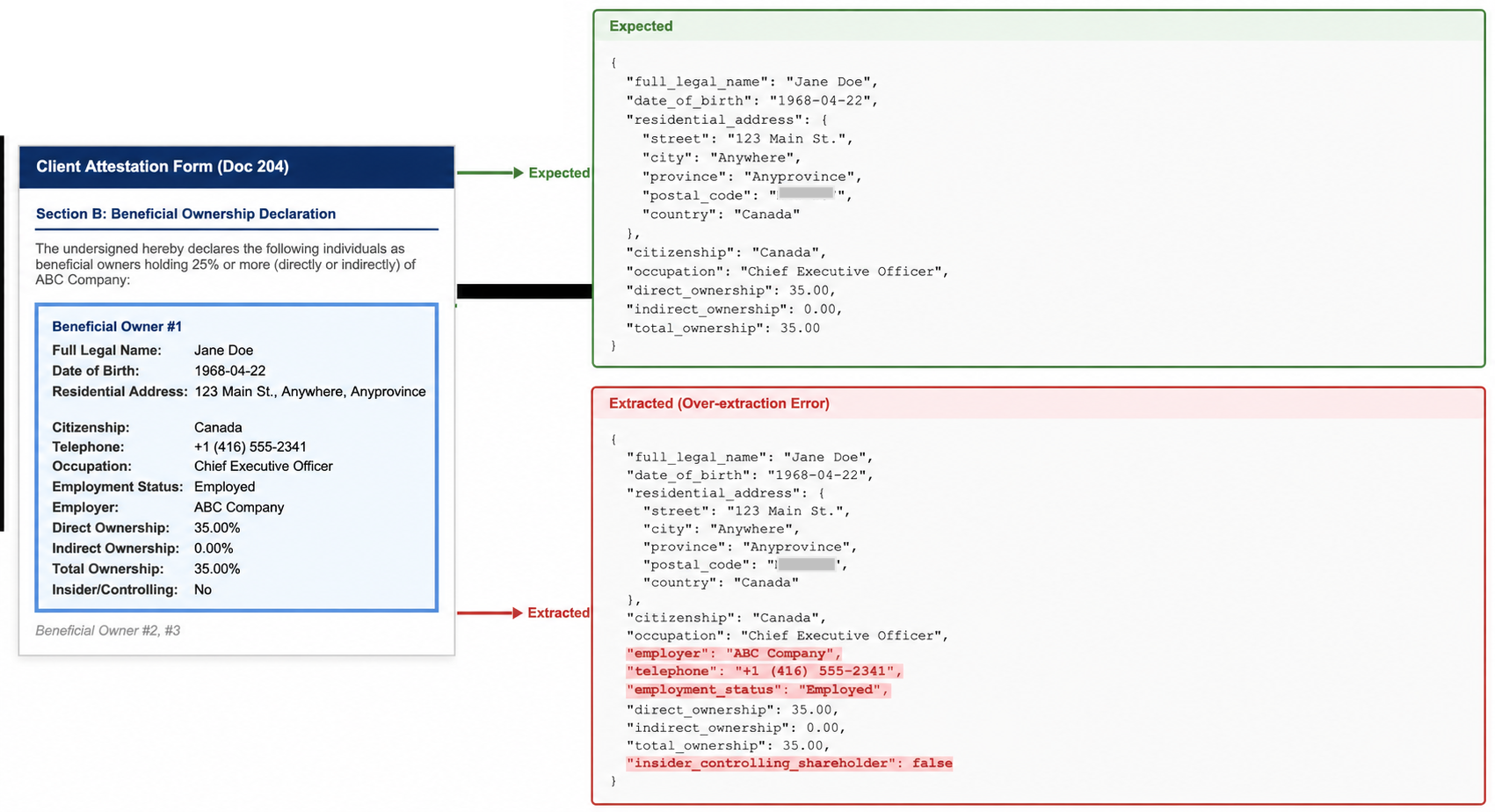Select the highlighted "employment_status": "Employed" line

(758, 690)
